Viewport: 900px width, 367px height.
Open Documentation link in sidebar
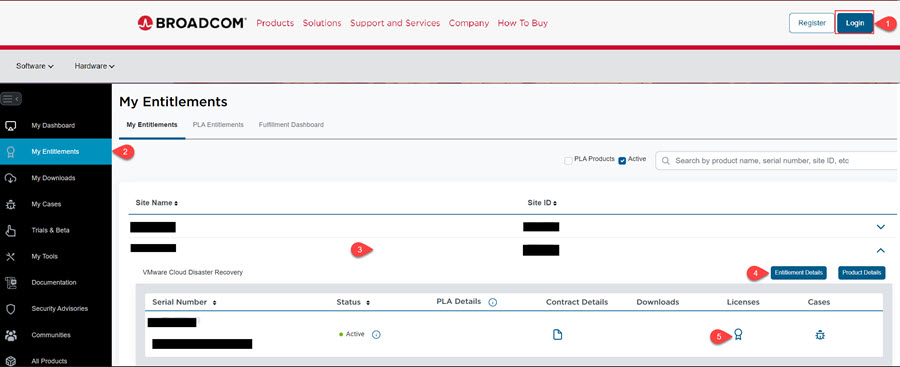pos(54,283)
